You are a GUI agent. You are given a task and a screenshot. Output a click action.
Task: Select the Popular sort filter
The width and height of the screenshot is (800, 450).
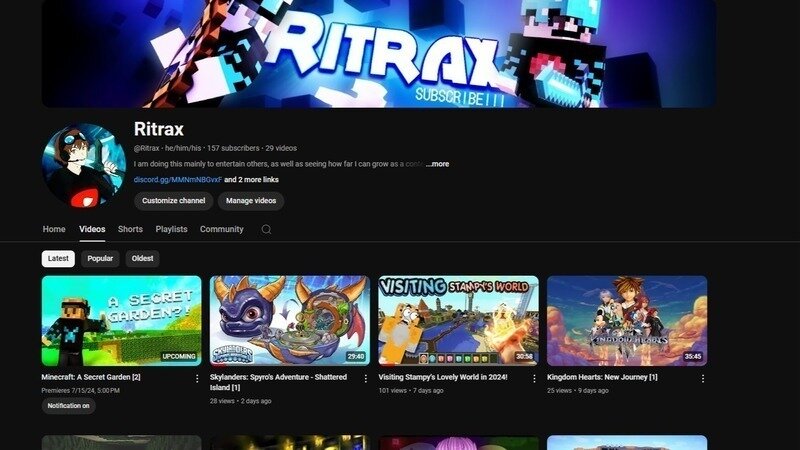click(100, 258)
